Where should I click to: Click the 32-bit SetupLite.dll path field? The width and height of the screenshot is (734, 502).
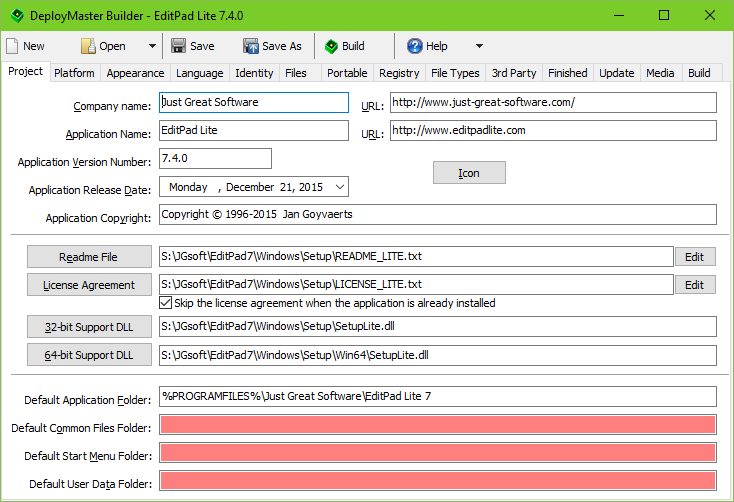tap(438, 326)
